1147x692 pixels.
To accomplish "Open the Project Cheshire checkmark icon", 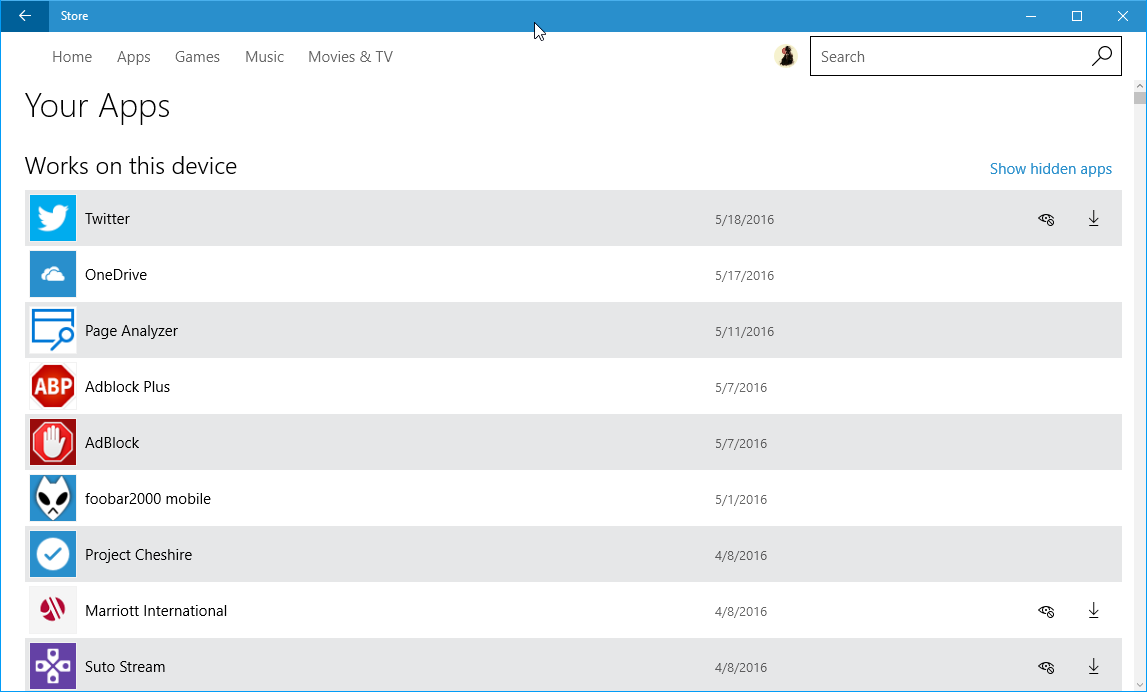I will pyautogui.click(x=53, y=554).
